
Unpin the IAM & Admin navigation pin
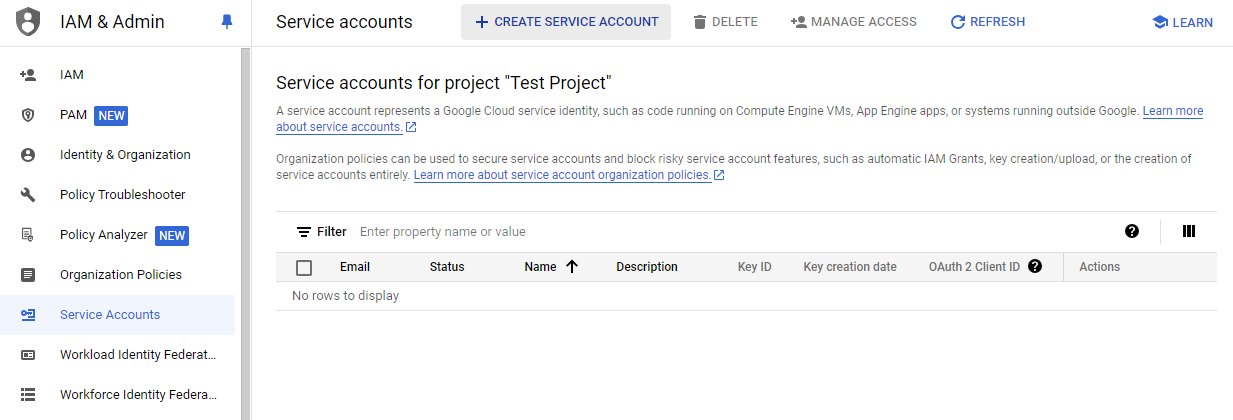[227, 22]
